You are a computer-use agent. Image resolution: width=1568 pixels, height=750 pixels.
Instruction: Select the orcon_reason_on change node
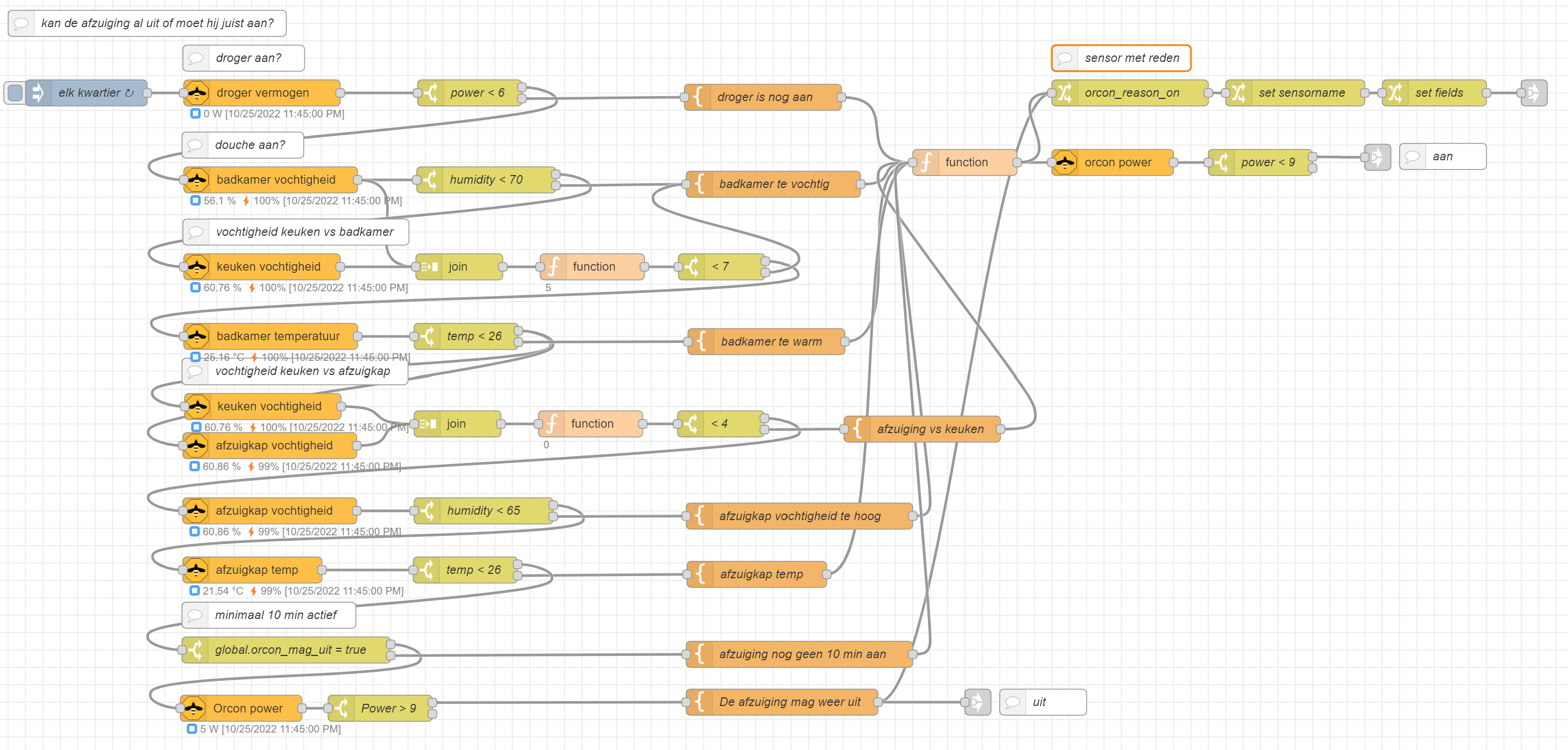(1130, 92)
